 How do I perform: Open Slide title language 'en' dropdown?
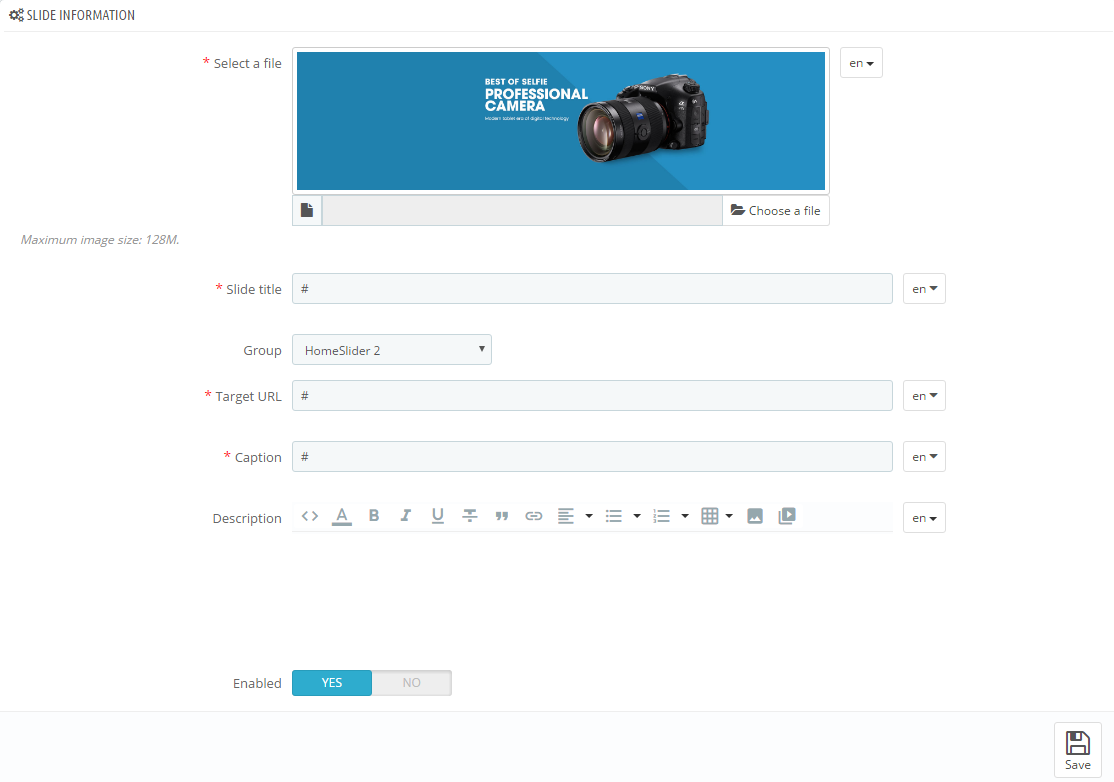pos(924,288)
